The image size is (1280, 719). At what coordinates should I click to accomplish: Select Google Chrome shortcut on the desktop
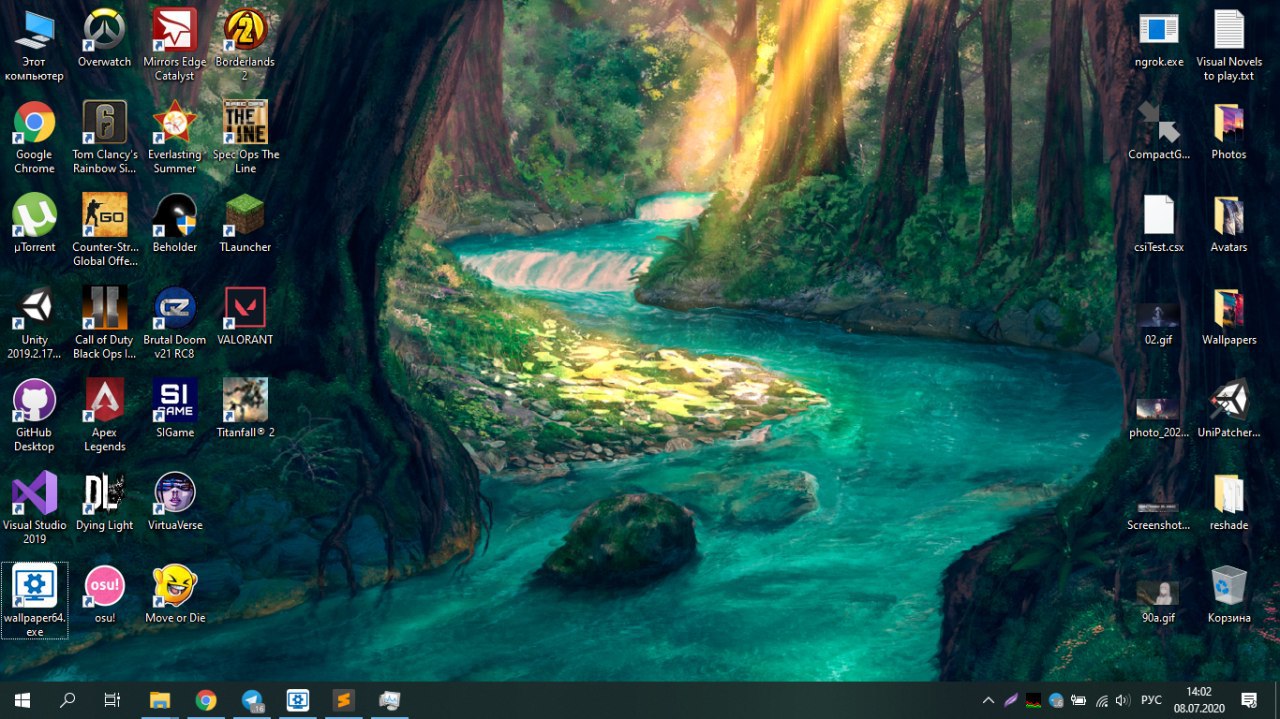34,137
